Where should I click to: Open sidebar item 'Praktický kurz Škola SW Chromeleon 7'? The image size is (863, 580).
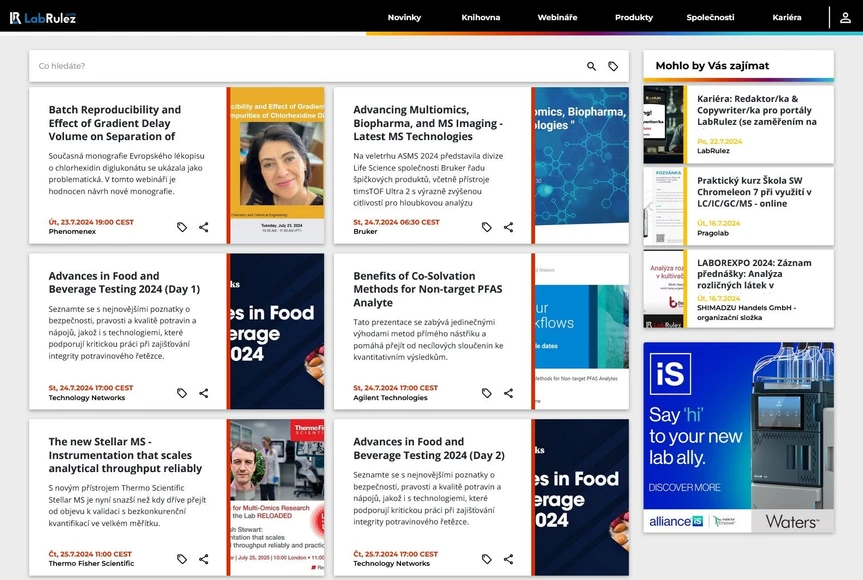[754, 192]
